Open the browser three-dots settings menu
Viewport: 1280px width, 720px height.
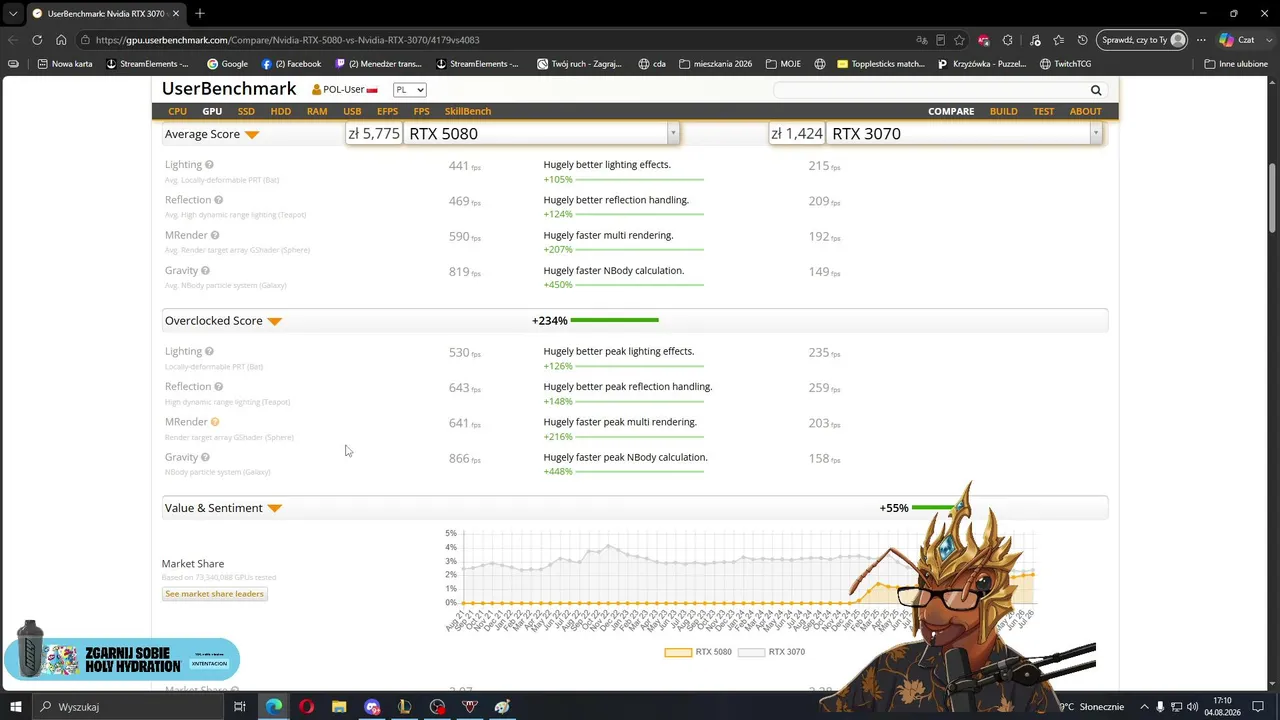click(x=1201, y=40)
